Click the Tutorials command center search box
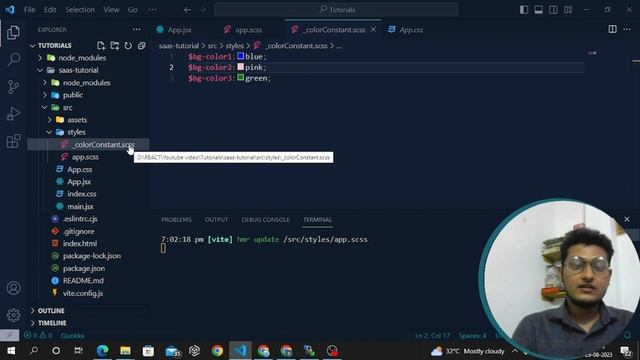The width and height of the screenshot is (640, 360). point(336,10)
